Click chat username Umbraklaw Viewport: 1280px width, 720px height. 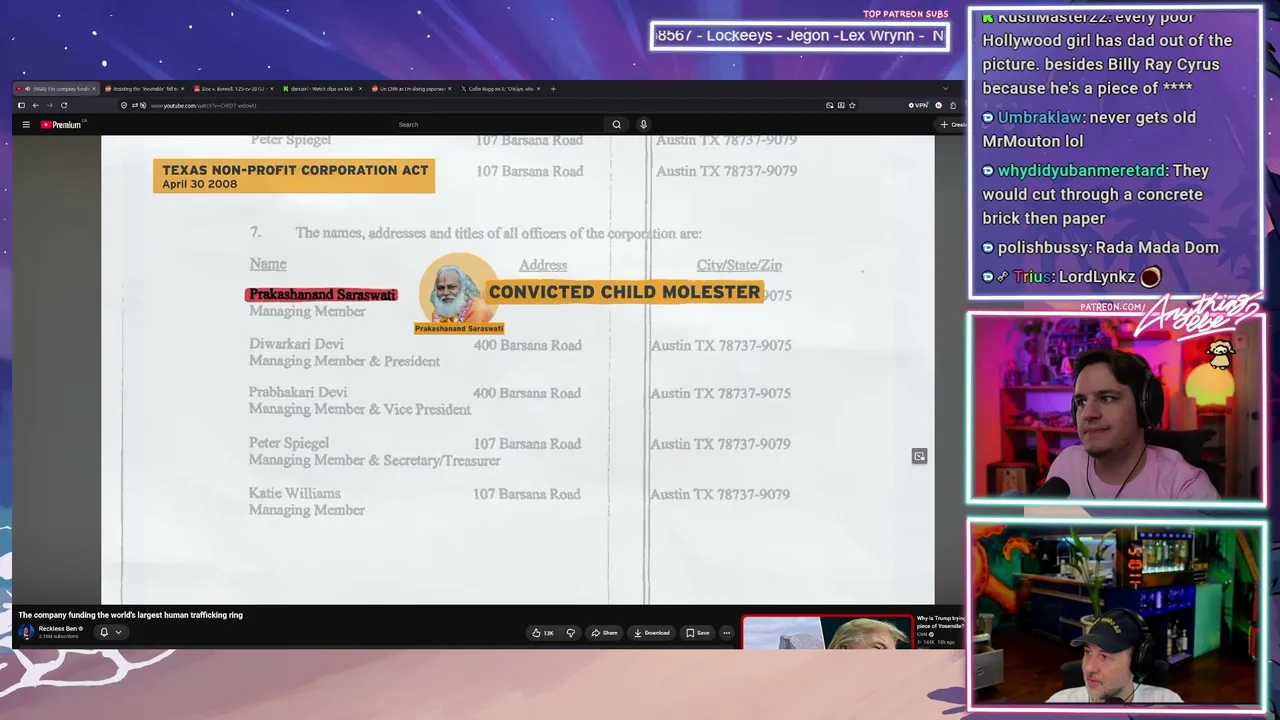point(1041,117)
